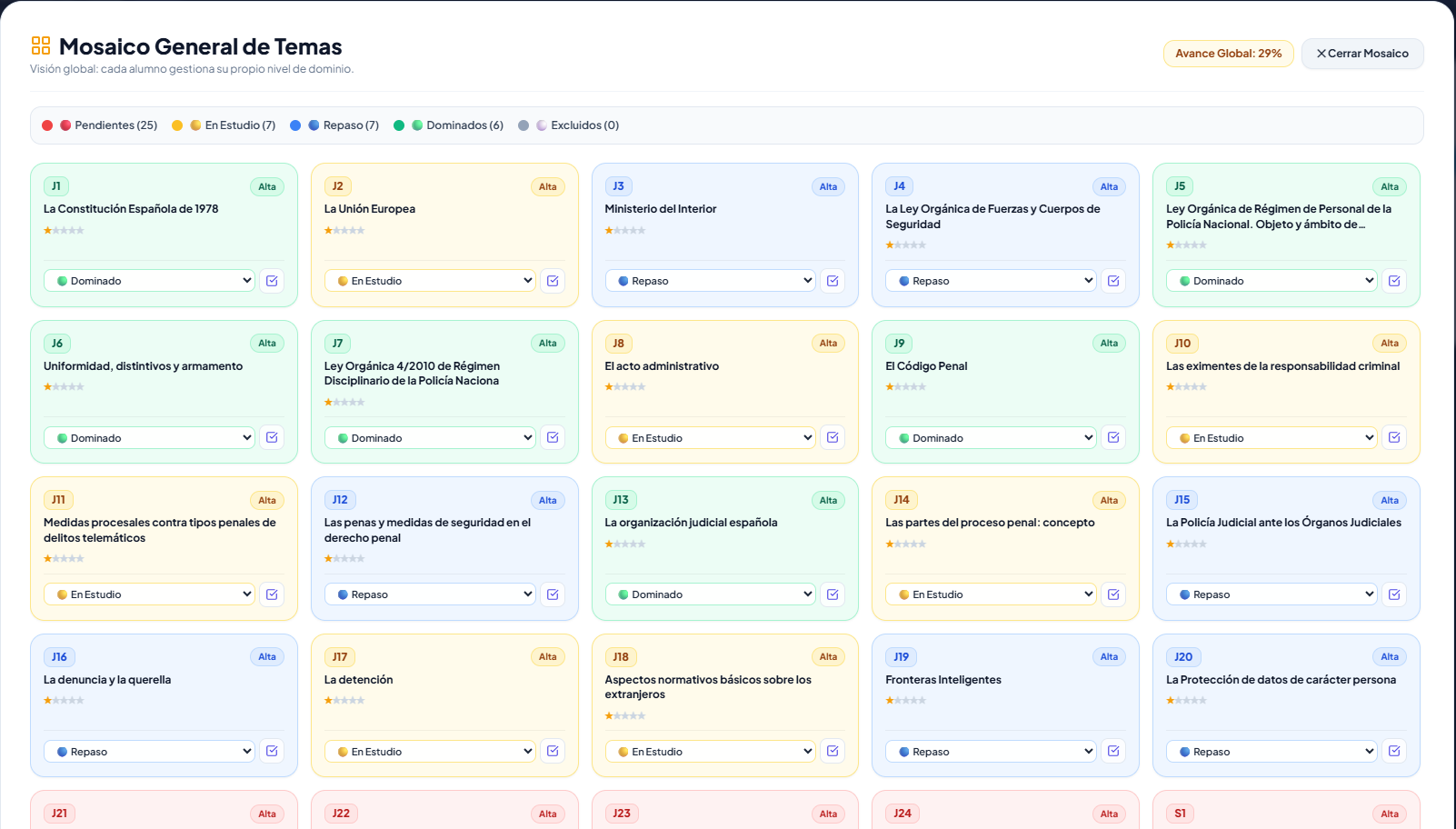Click the edit icon on card J5
The width and height of the screenshot is (1456, 829).
1394,281
